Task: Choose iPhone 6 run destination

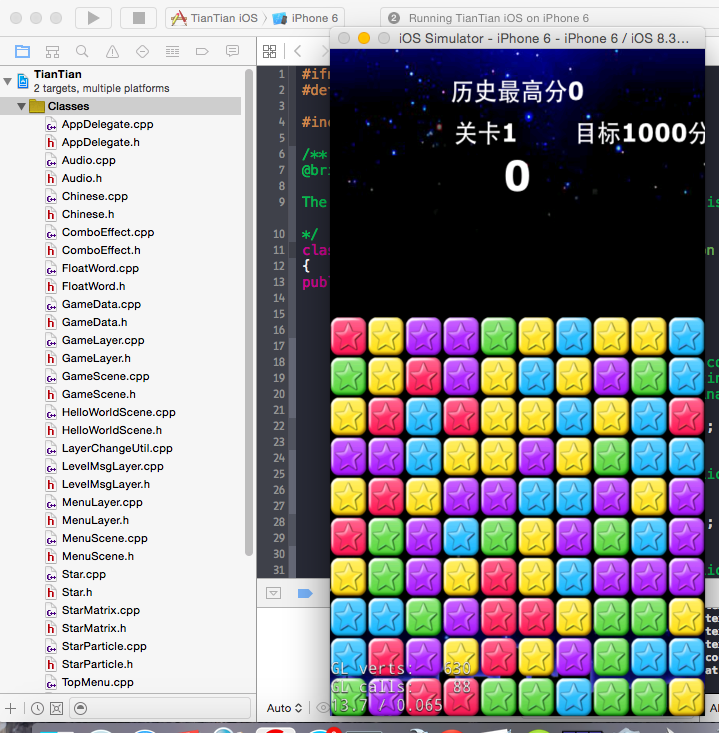Action: click(x=305, y=18)
